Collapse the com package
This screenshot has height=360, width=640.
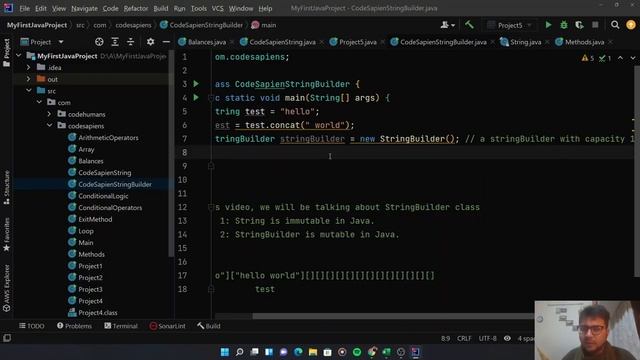(x=39, y=102)
